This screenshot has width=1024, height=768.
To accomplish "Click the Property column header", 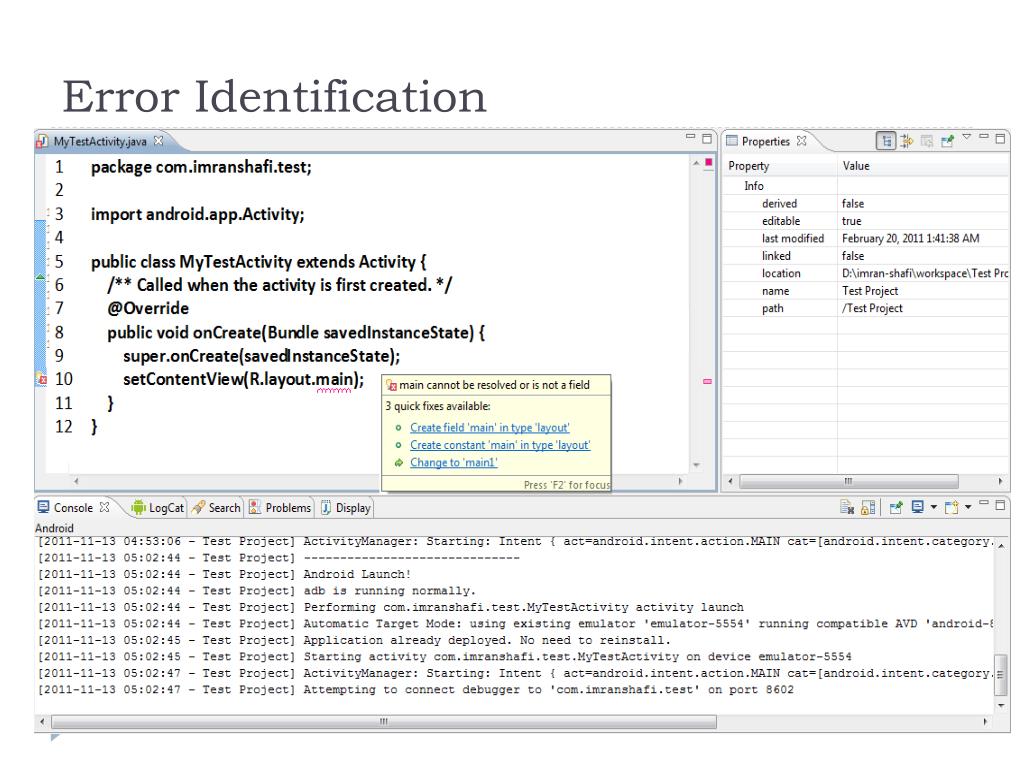I will [x=780, y=166].
